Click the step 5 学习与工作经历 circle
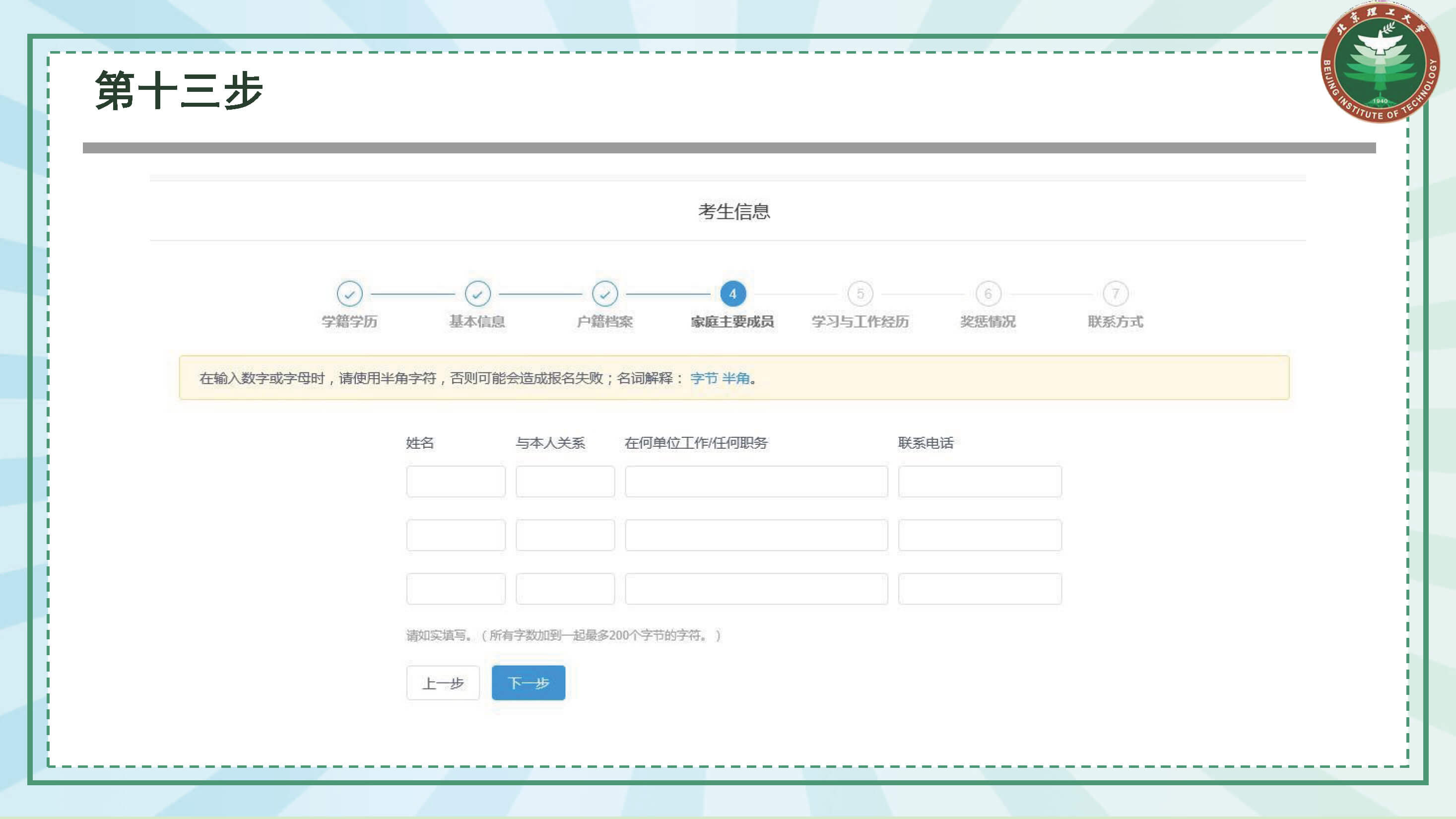Screen dimensions: 1456x819 (860, 294)
